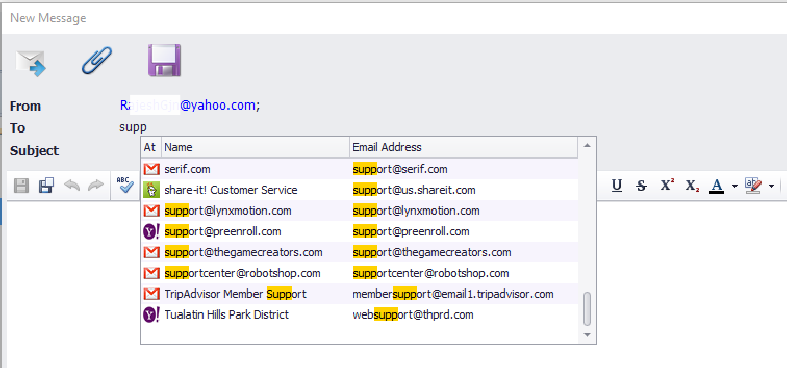Click the share-it! account icon
The image size is (787, 368).
151,190
